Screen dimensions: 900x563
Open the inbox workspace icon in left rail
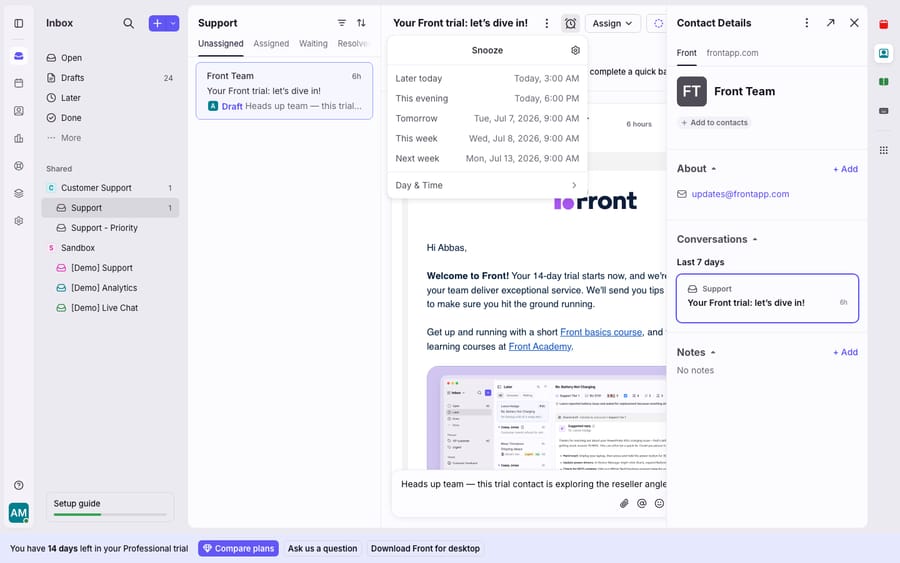(x=18, y=56)
